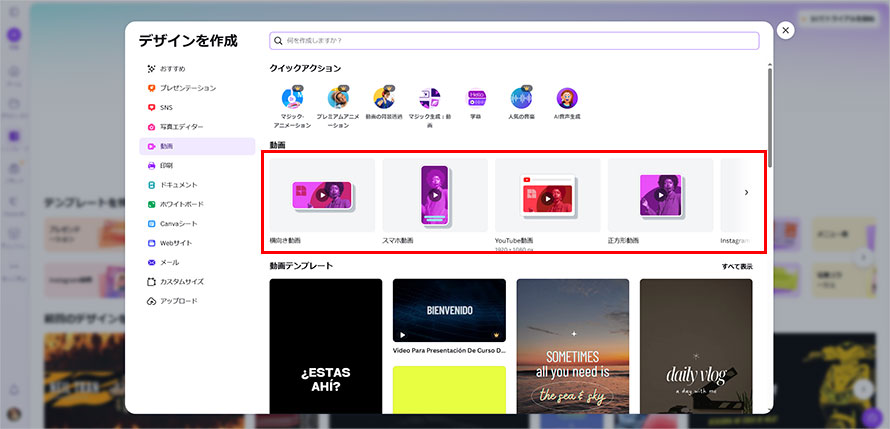Select the 動画 category
890x429 pixels.
[197, 146]
